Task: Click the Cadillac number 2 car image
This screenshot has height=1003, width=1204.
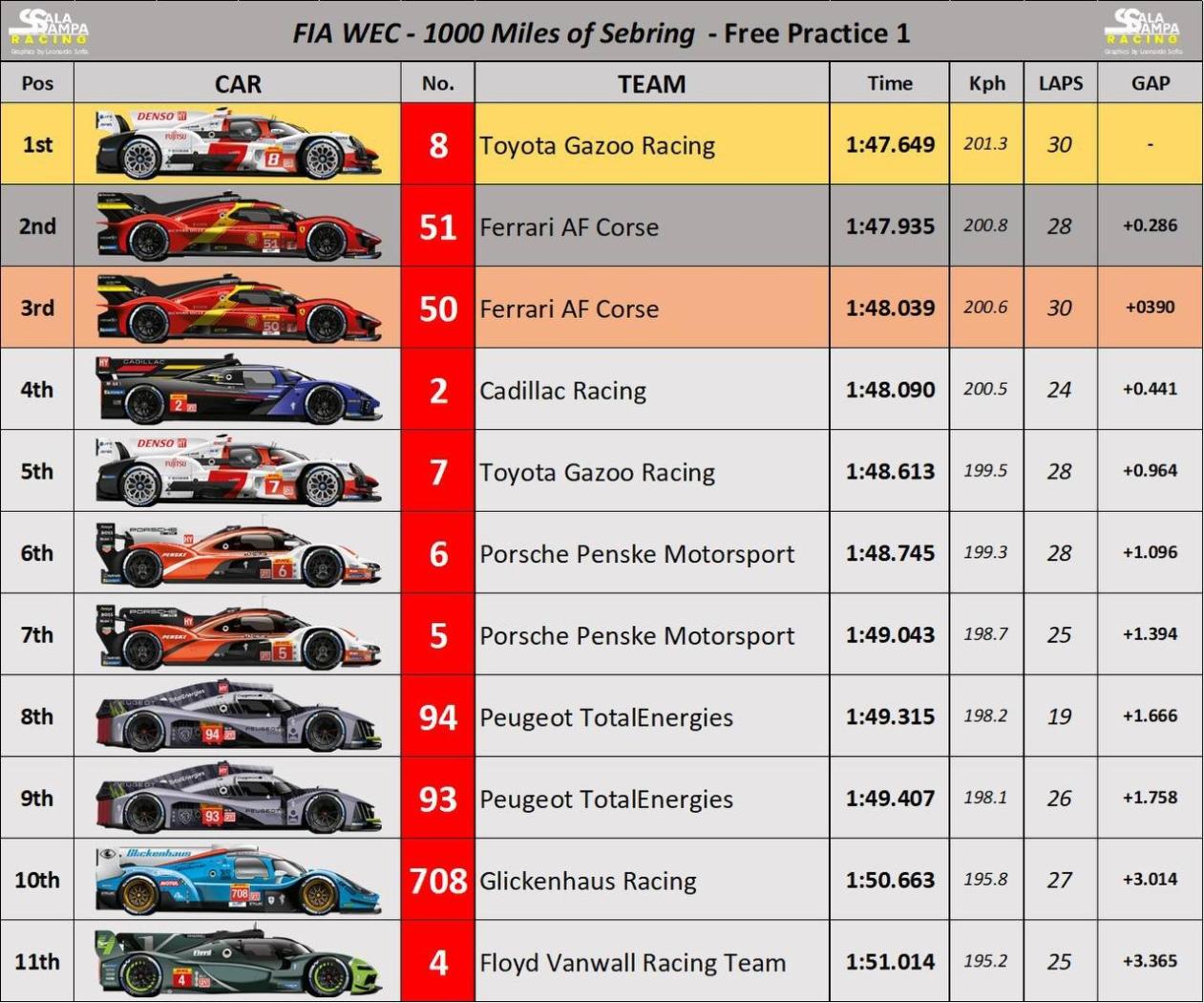Action: point(238,390)
